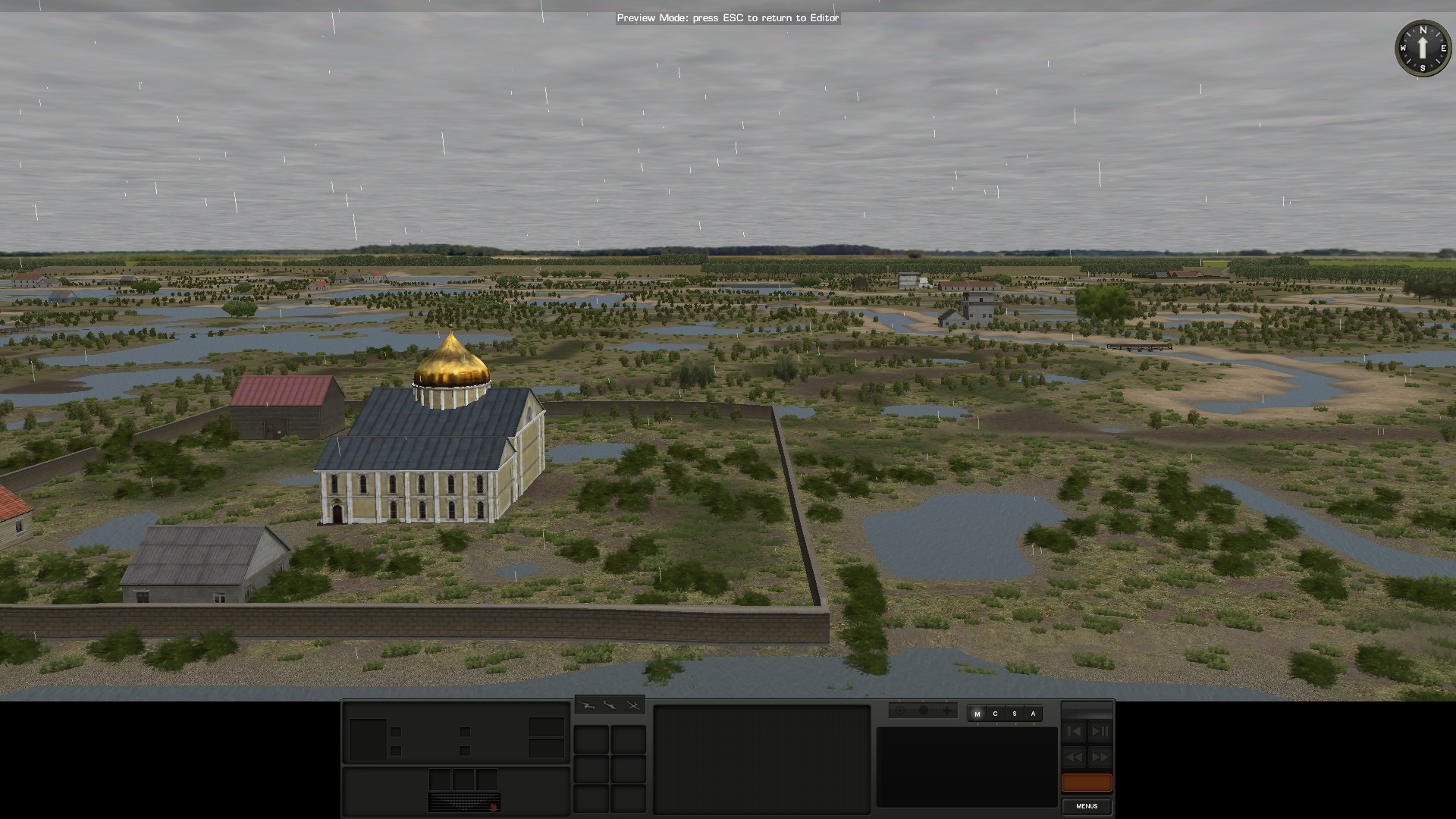
Task: Click the Preview Mode ESC notice text
Action: (728, 18)
